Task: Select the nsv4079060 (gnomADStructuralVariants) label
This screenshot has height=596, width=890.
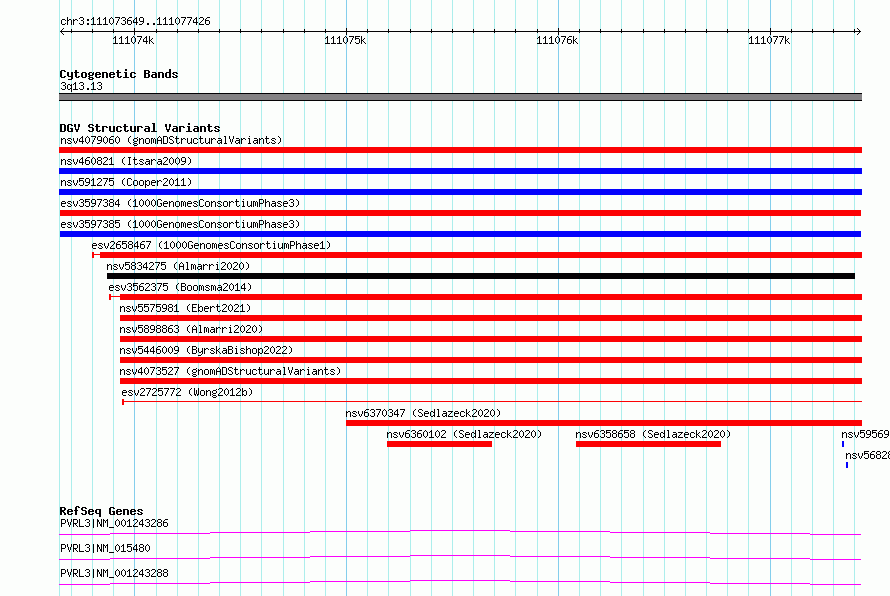Action: [x=171, y=140]
